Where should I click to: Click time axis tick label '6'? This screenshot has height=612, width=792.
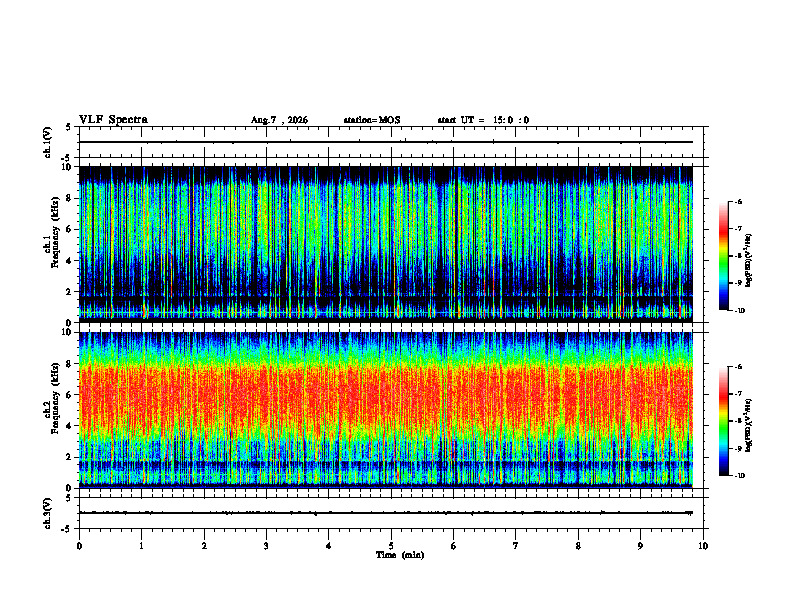[x=454, y=546]
